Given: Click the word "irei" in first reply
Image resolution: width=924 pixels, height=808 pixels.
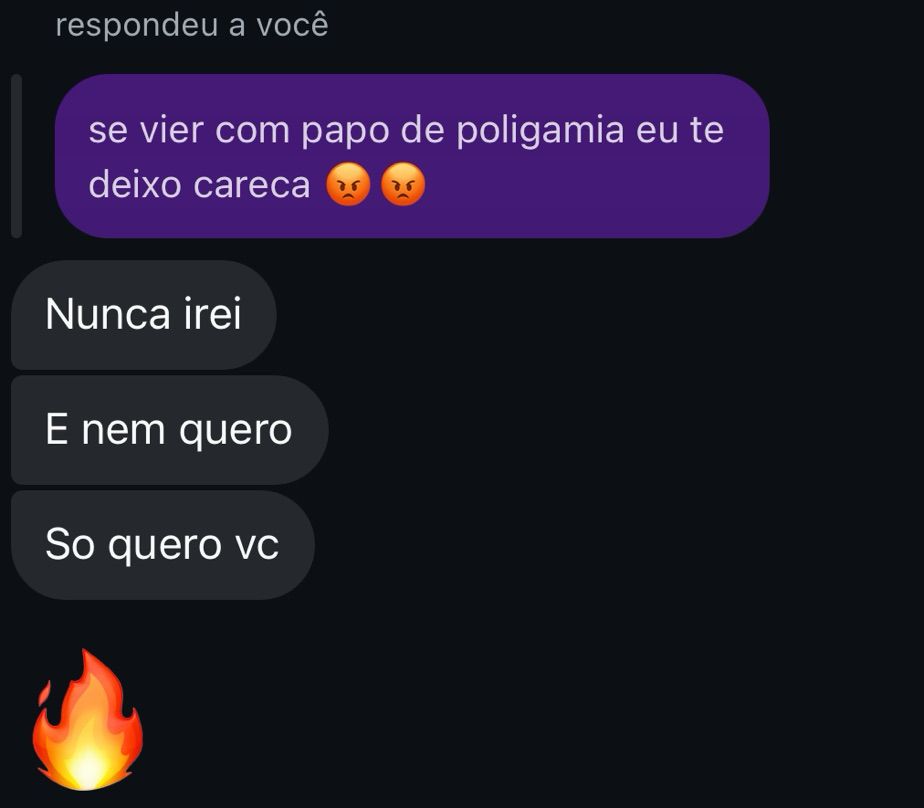Looking at the screenshot, I should click(213, 314).
